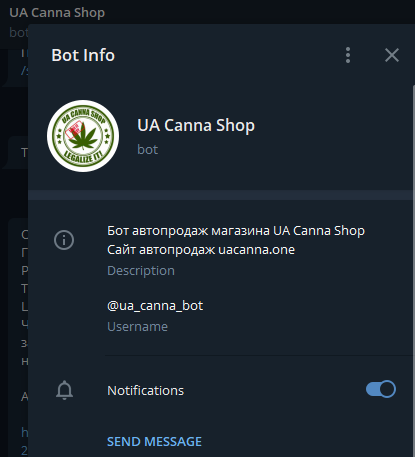
Task: Click the SEND MESSAGE button
Action: [x=154, y=442]
